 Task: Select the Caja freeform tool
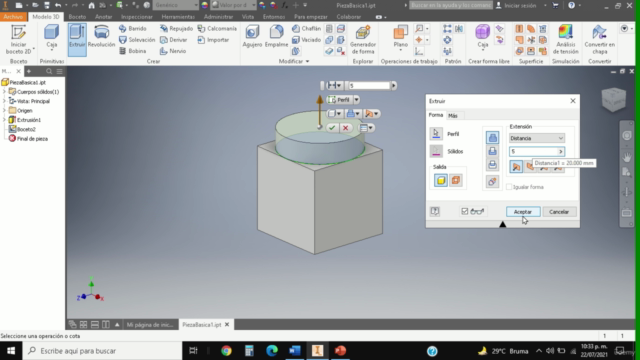coord(482,37)
